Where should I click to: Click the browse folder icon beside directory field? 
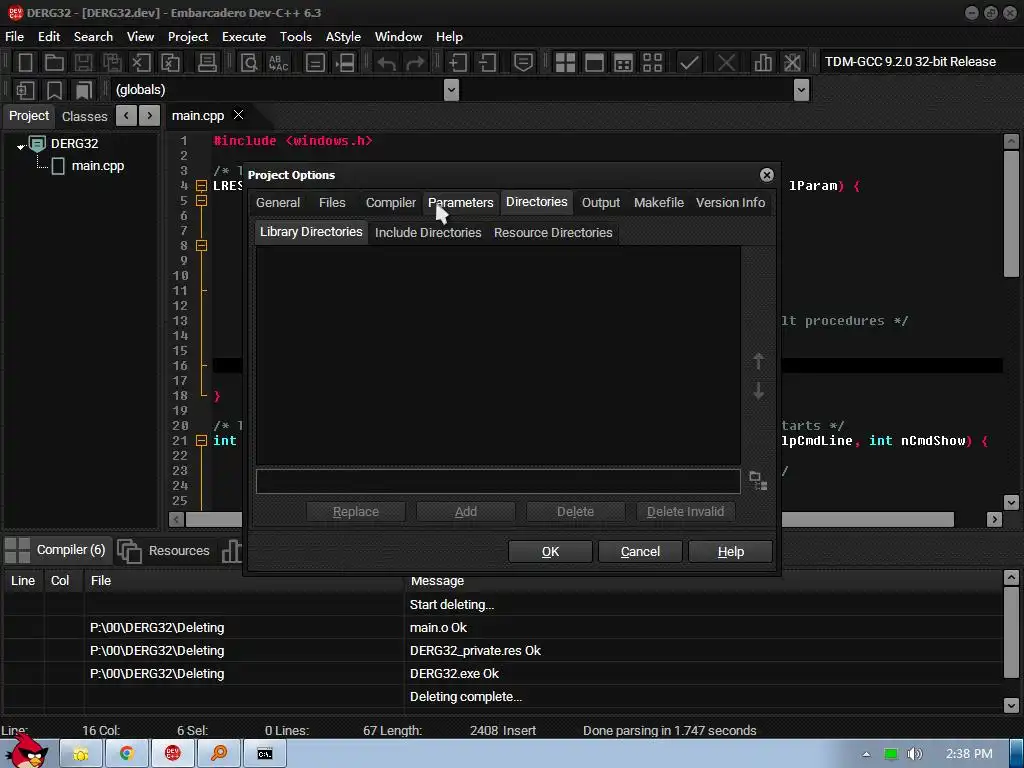point(758,481)
